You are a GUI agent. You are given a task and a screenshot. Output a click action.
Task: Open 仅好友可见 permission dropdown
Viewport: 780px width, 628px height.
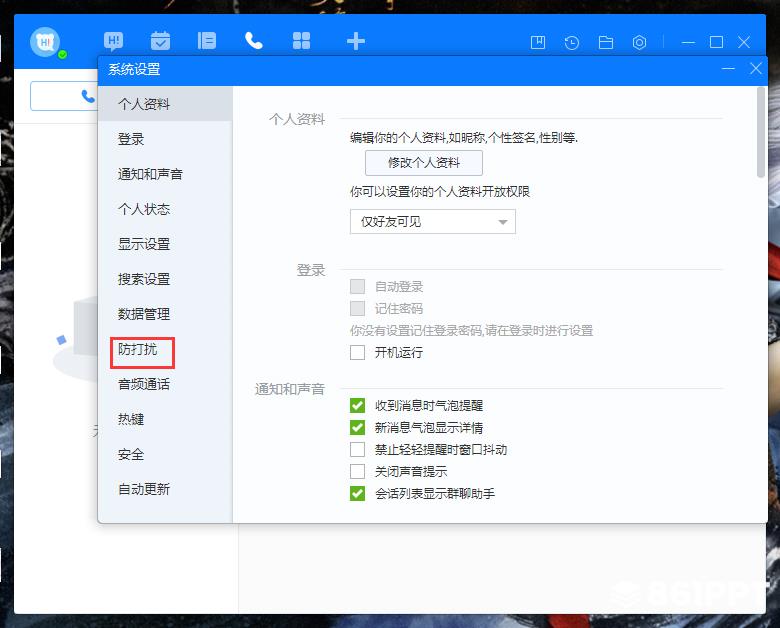pyautogui.click(x=433, y=221)
